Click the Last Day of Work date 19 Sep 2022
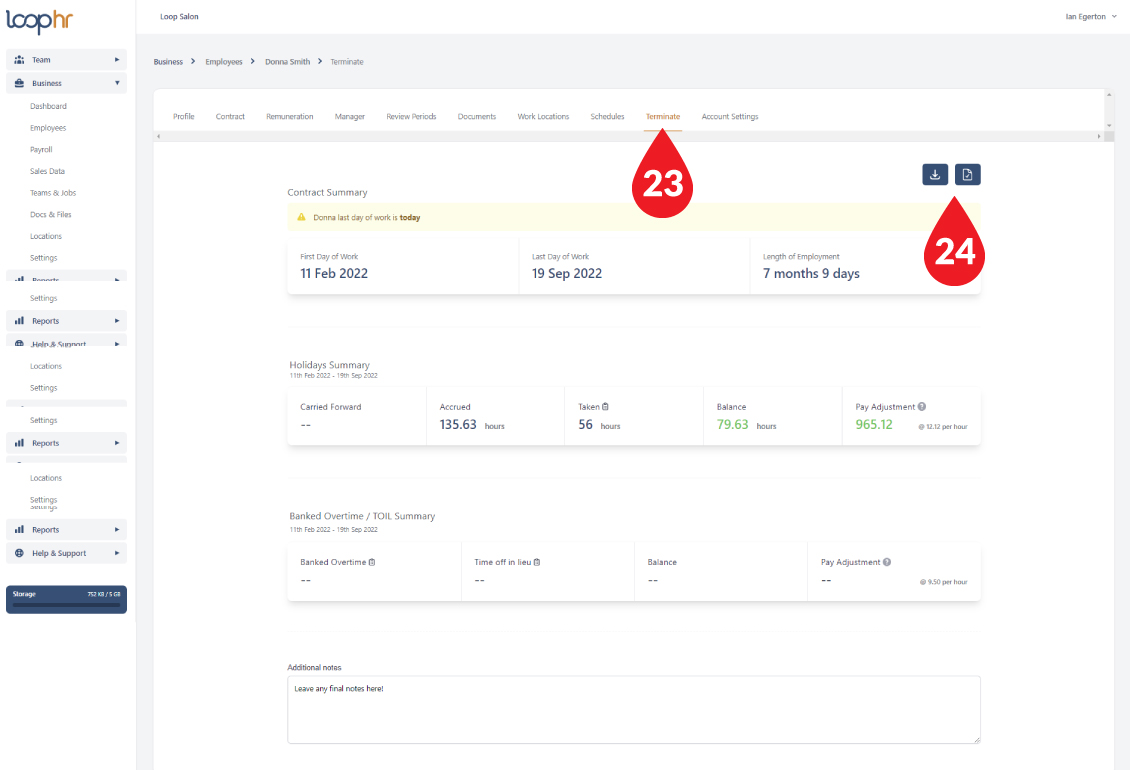 click(x=566, y=273)
